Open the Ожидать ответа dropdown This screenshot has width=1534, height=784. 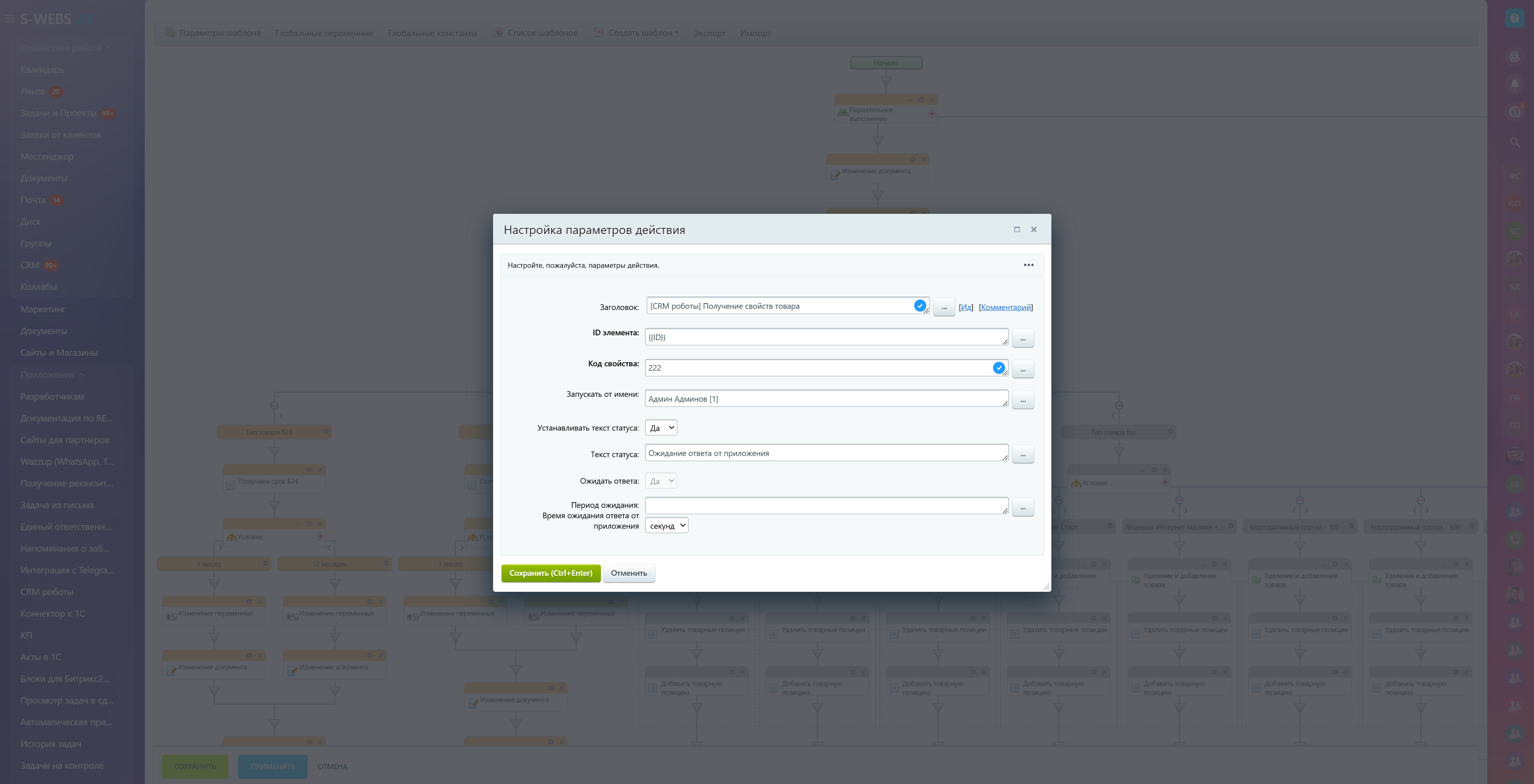tap(660, 481)
